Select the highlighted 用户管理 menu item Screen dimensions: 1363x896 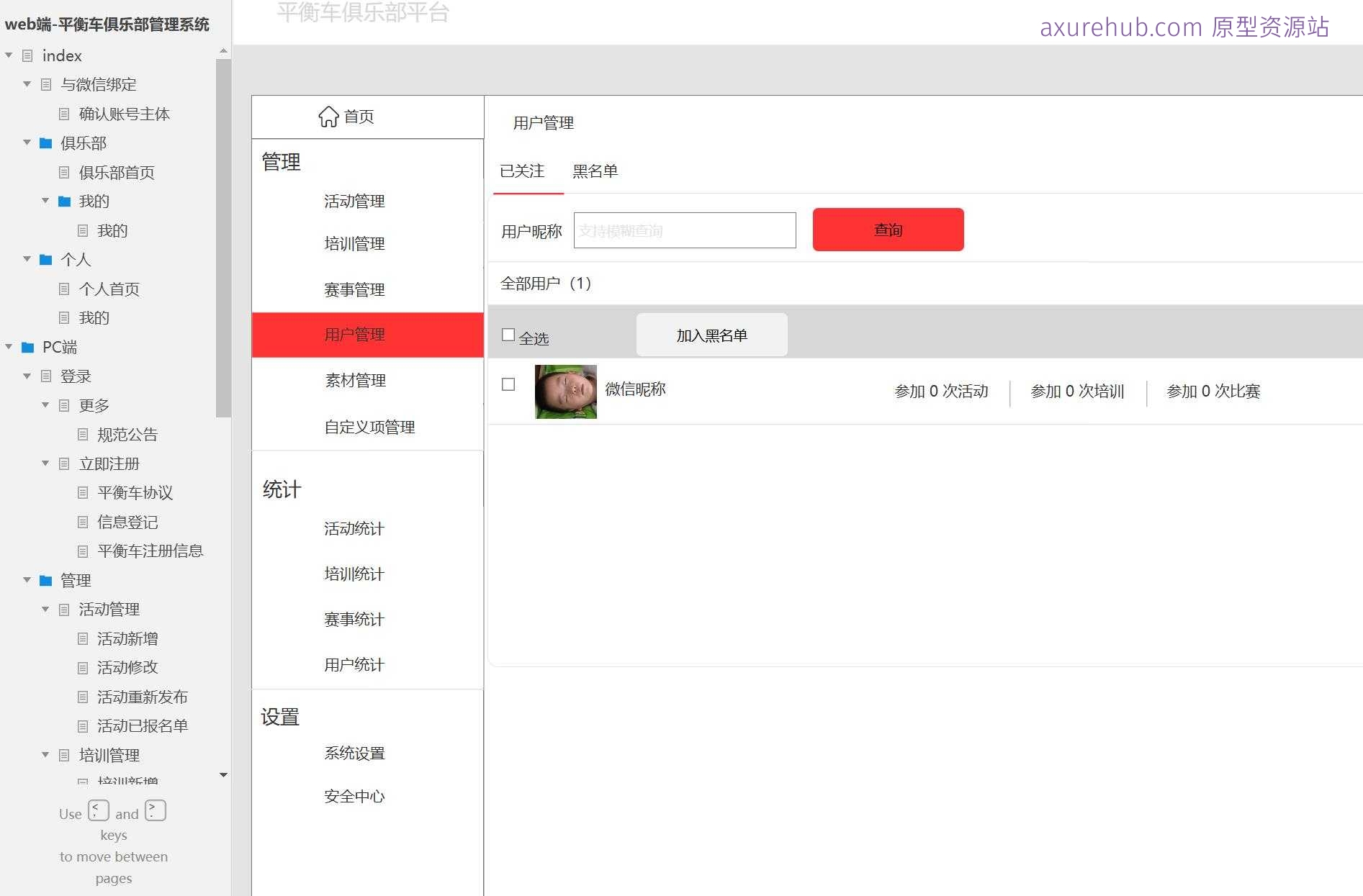[x=367, y=335]
